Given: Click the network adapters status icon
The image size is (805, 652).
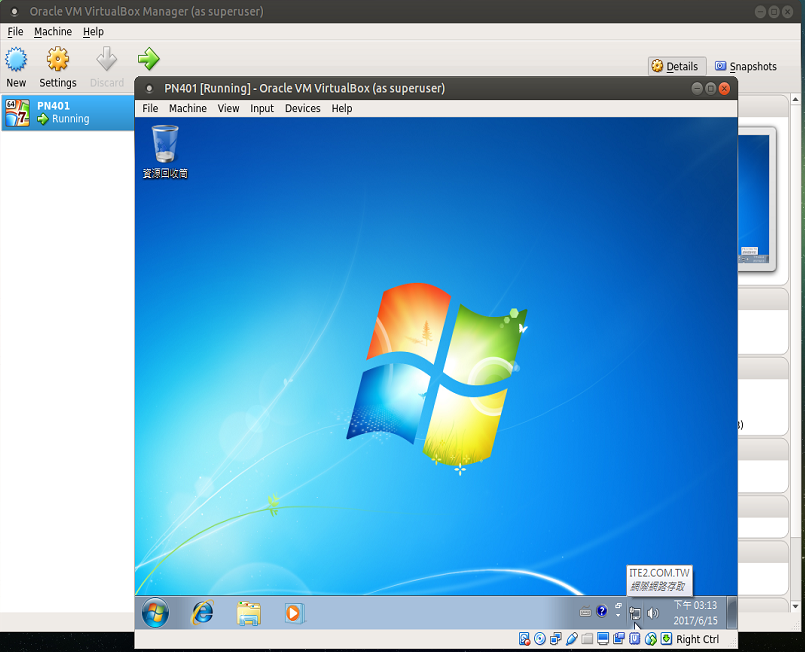Looking at the screenshot, I should pyautogui.click(x=555, y=639).
